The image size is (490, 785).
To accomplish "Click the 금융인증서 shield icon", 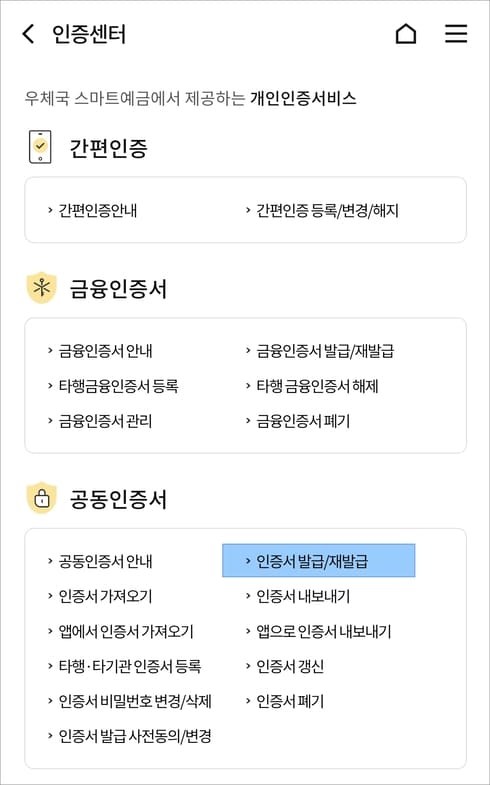I will pos(42,288).
